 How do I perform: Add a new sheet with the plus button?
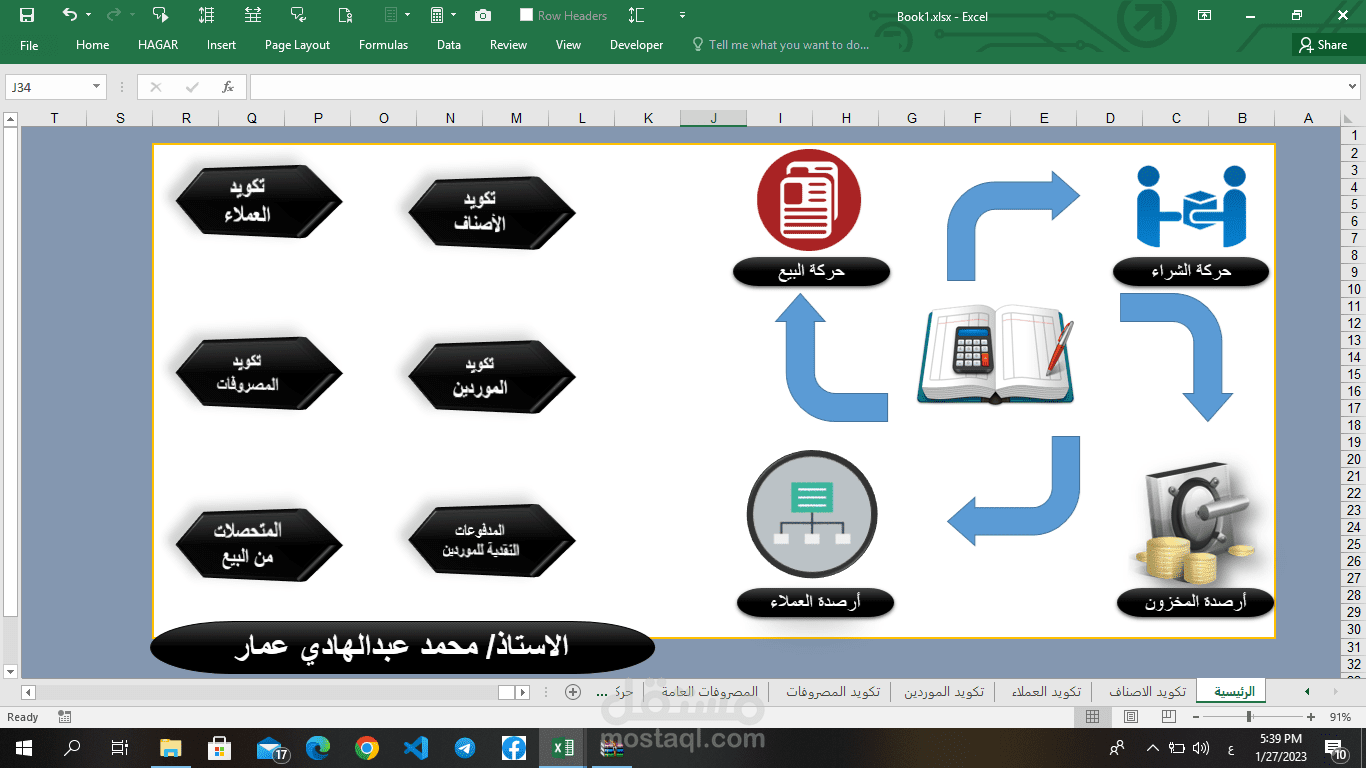[573, 691]
